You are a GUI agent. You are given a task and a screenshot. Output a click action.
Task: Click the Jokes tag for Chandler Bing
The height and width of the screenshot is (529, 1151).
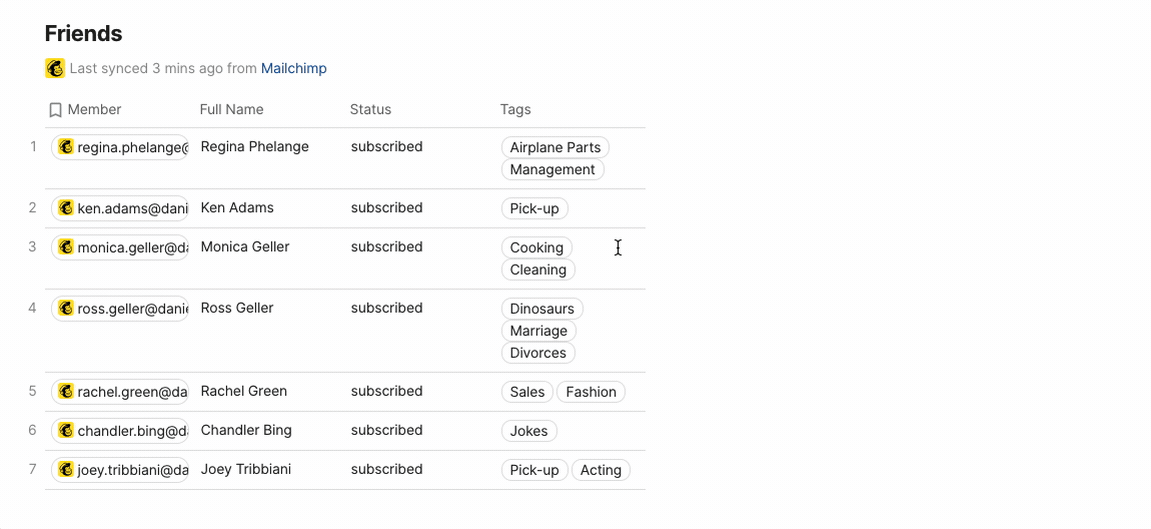click(x=528, y=431)
